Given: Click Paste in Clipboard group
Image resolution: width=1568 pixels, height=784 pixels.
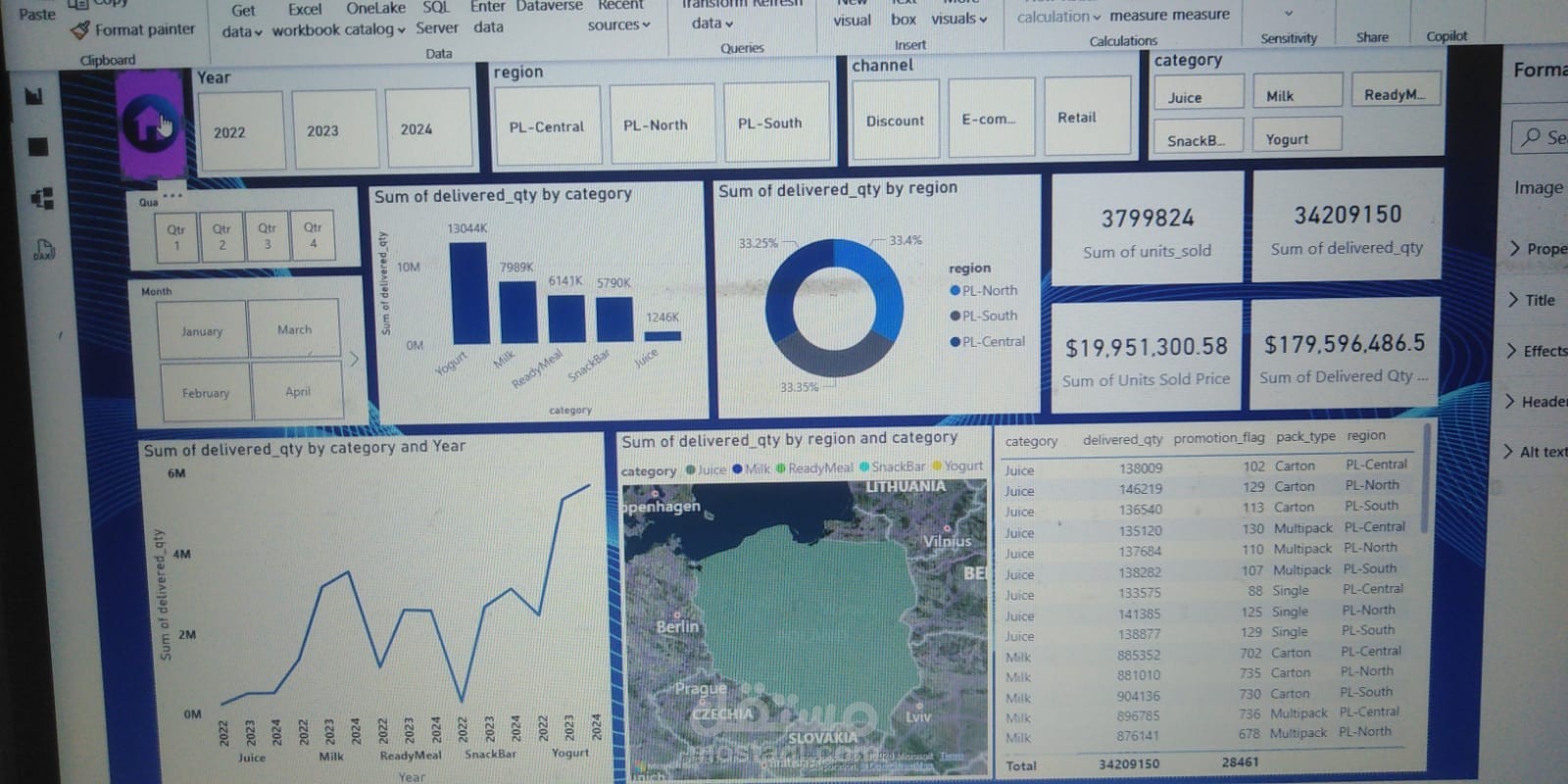Looking at the screenshot, I should pos(37,14).
